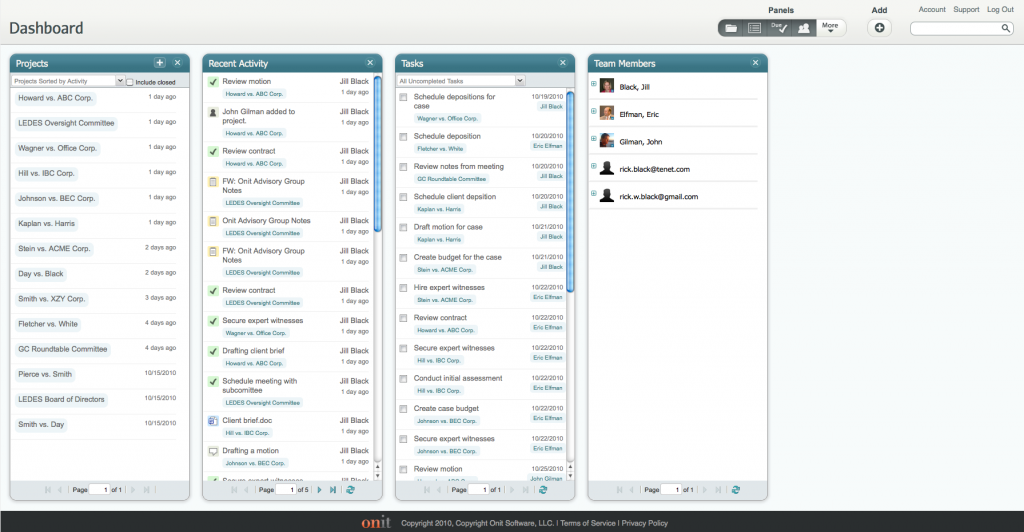The image size is (1024, 532).
Task: Open the Account link
Action: point(931,9)
